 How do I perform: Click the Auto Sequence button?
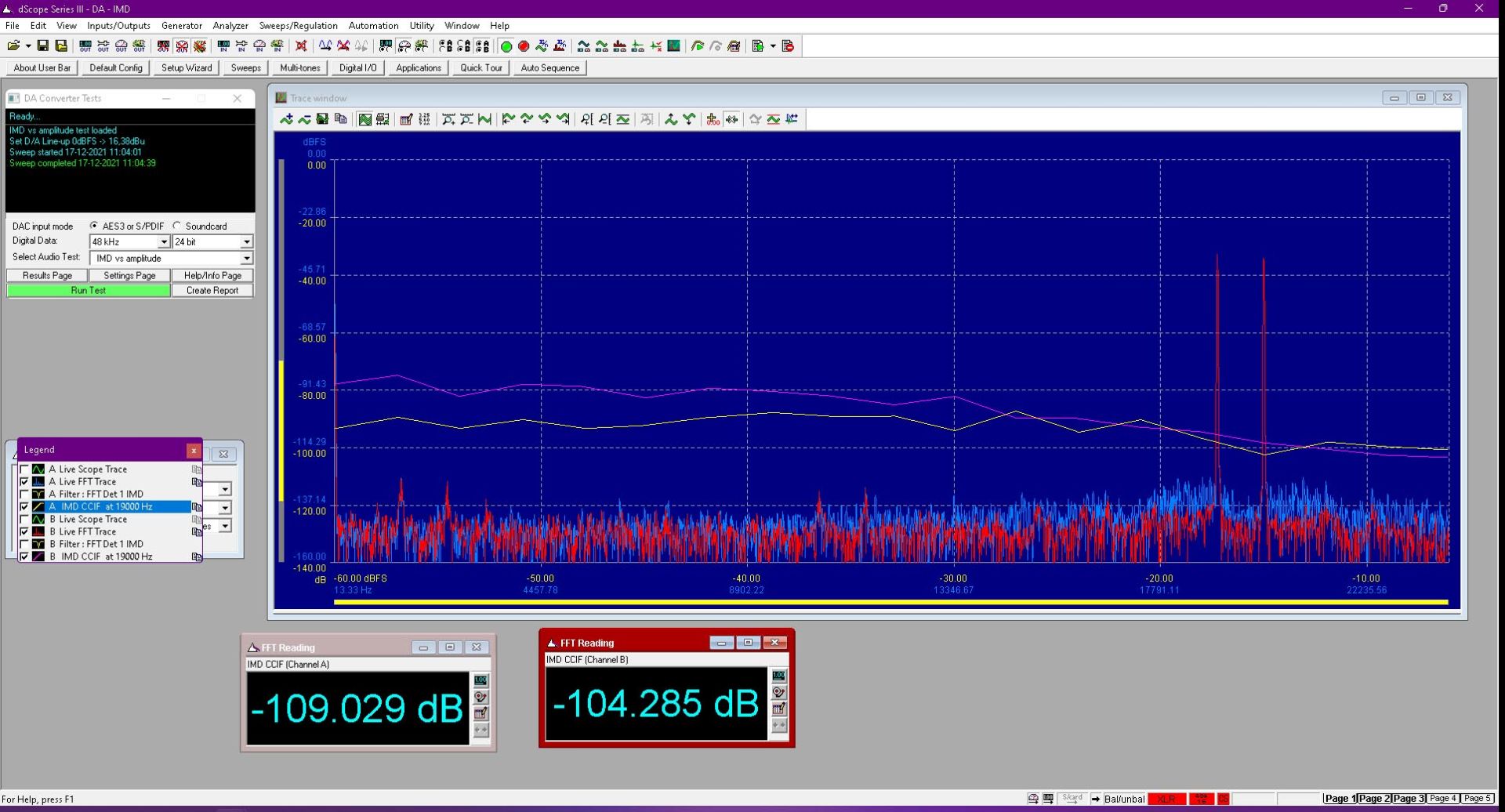(550, 68)
